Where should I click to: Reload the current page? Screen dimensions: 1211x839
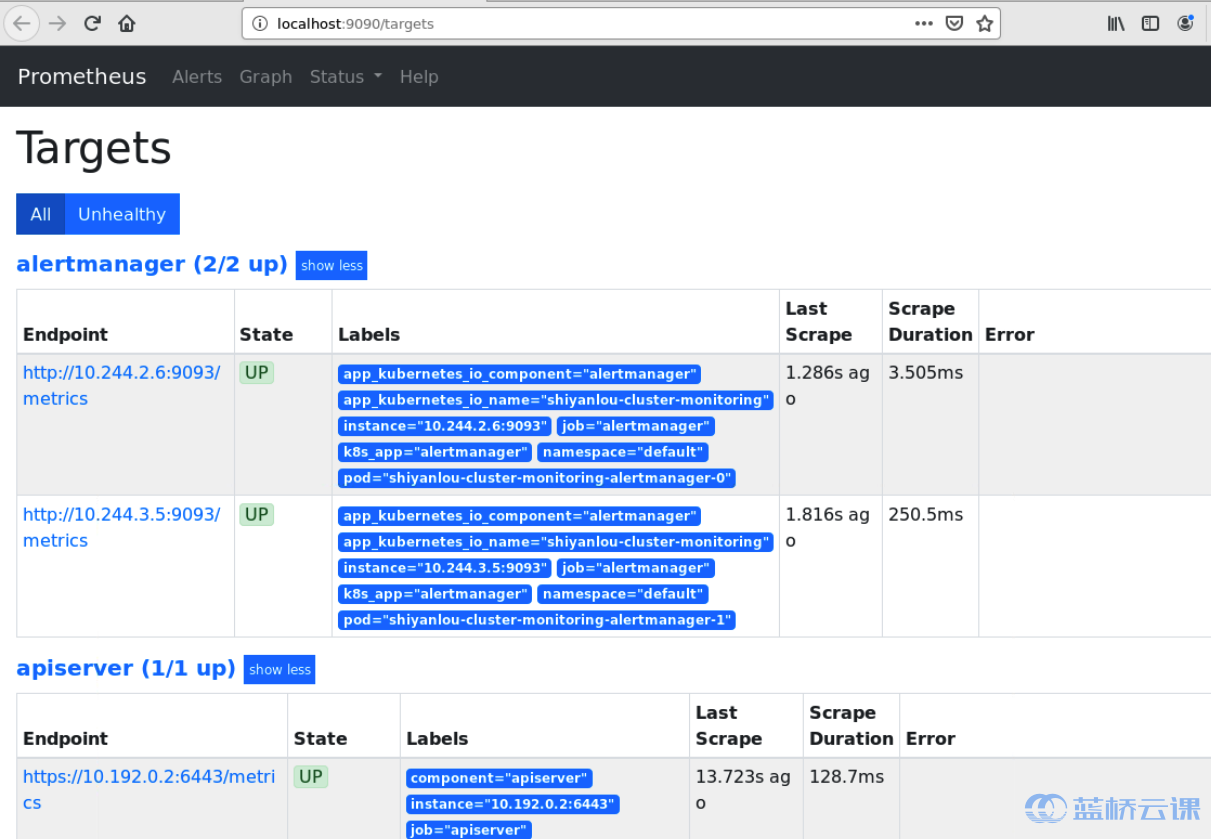93,23
